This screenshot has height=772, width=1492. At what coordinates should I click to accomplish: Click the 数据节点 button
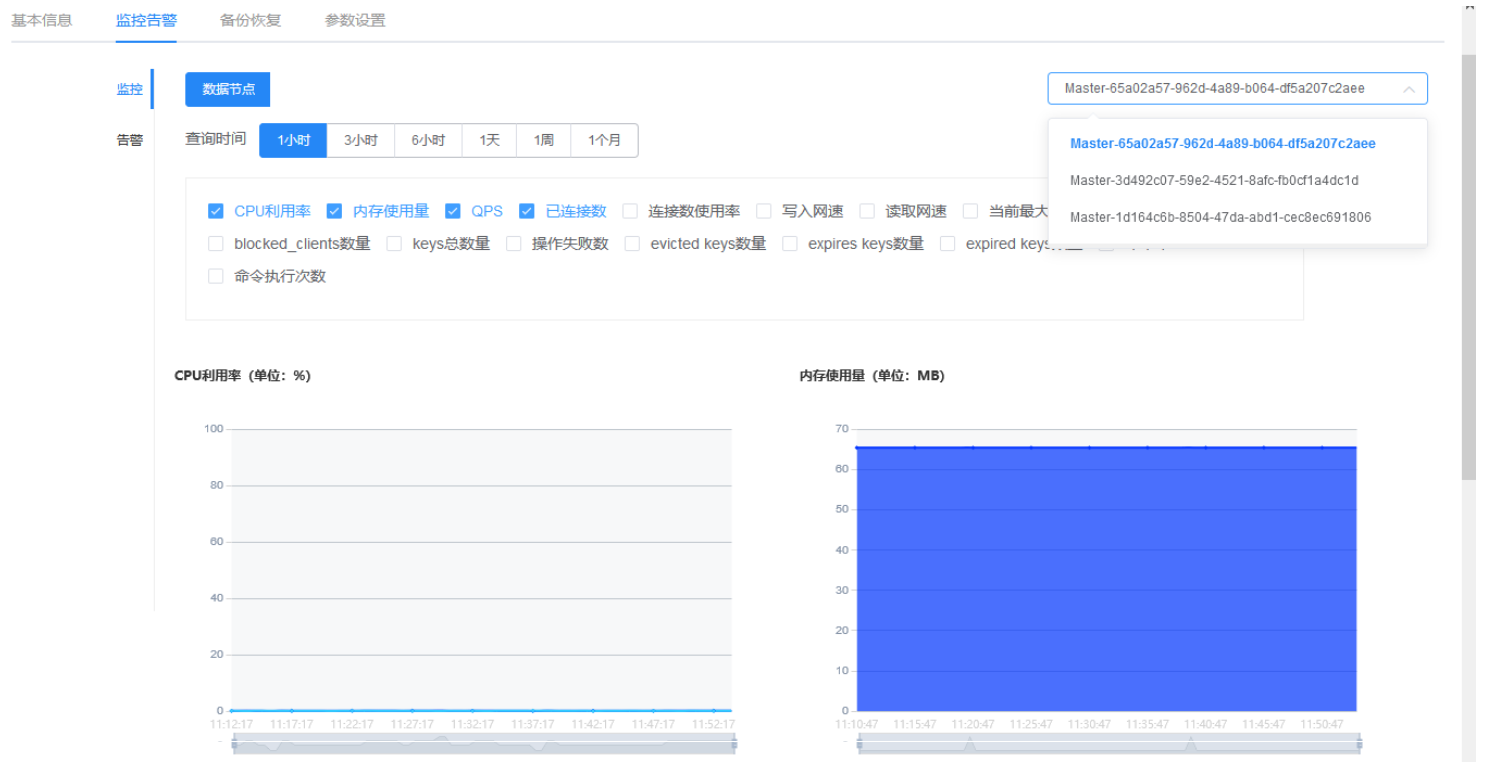click(x=228, y=89)
